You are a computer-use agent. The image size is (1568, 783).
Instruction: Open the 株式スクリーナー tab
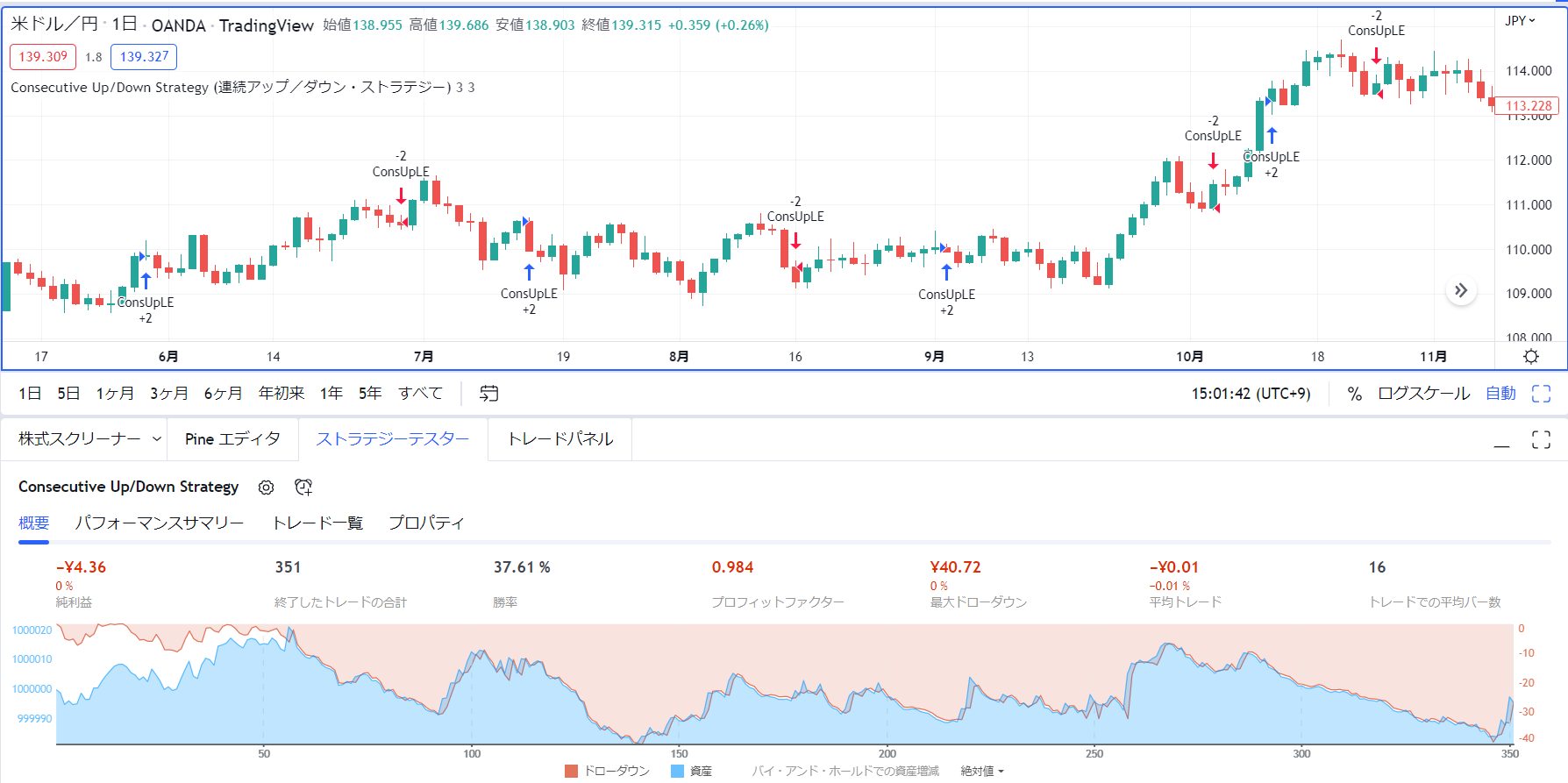coord(80,439)
